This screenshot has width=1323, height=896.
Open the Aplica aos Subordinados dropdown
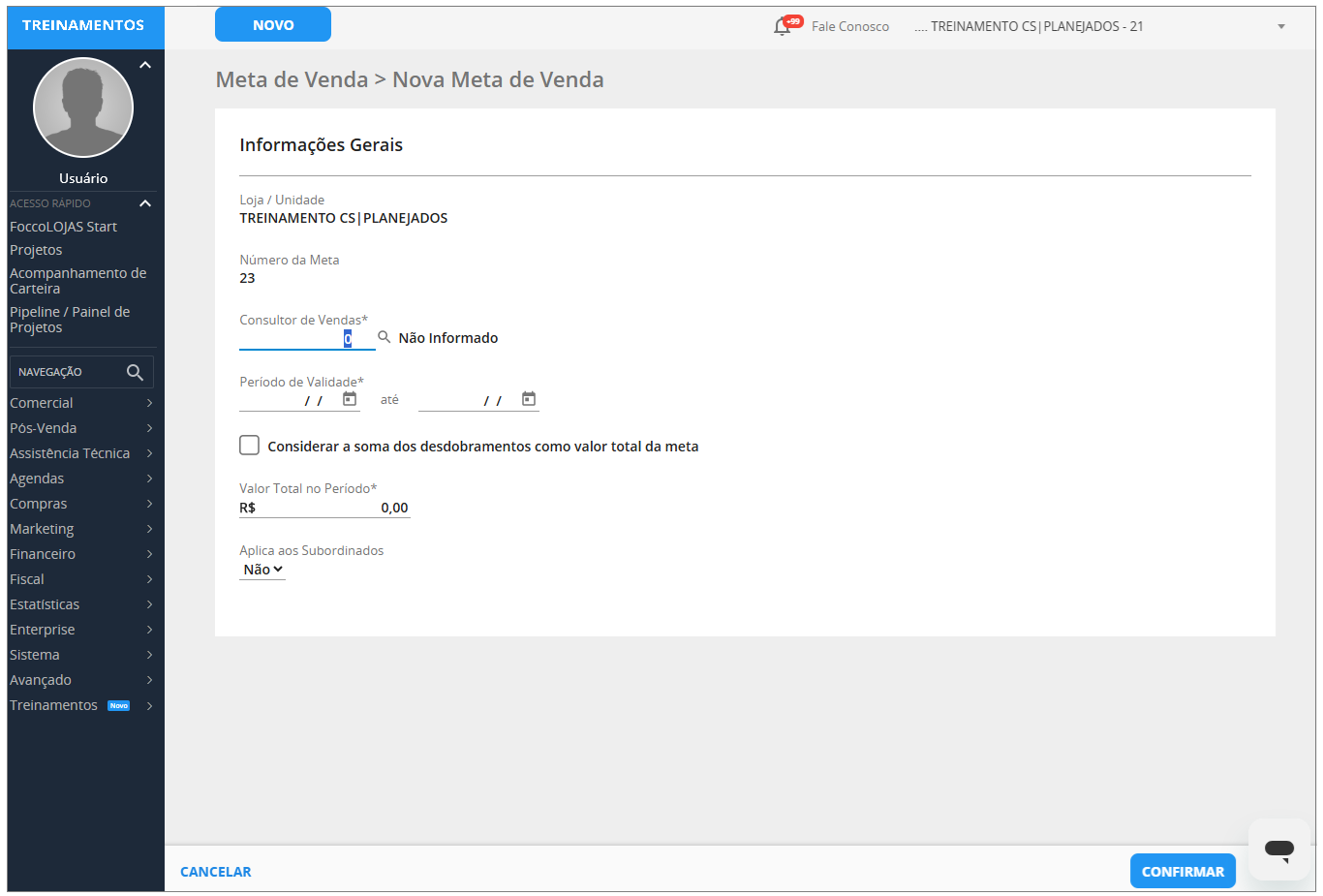click(262, 570)
